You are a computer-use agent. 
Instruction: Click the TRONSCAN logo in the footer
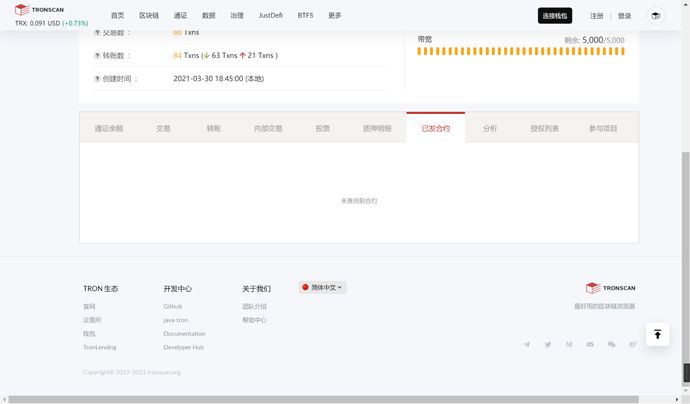click(610, 288)
